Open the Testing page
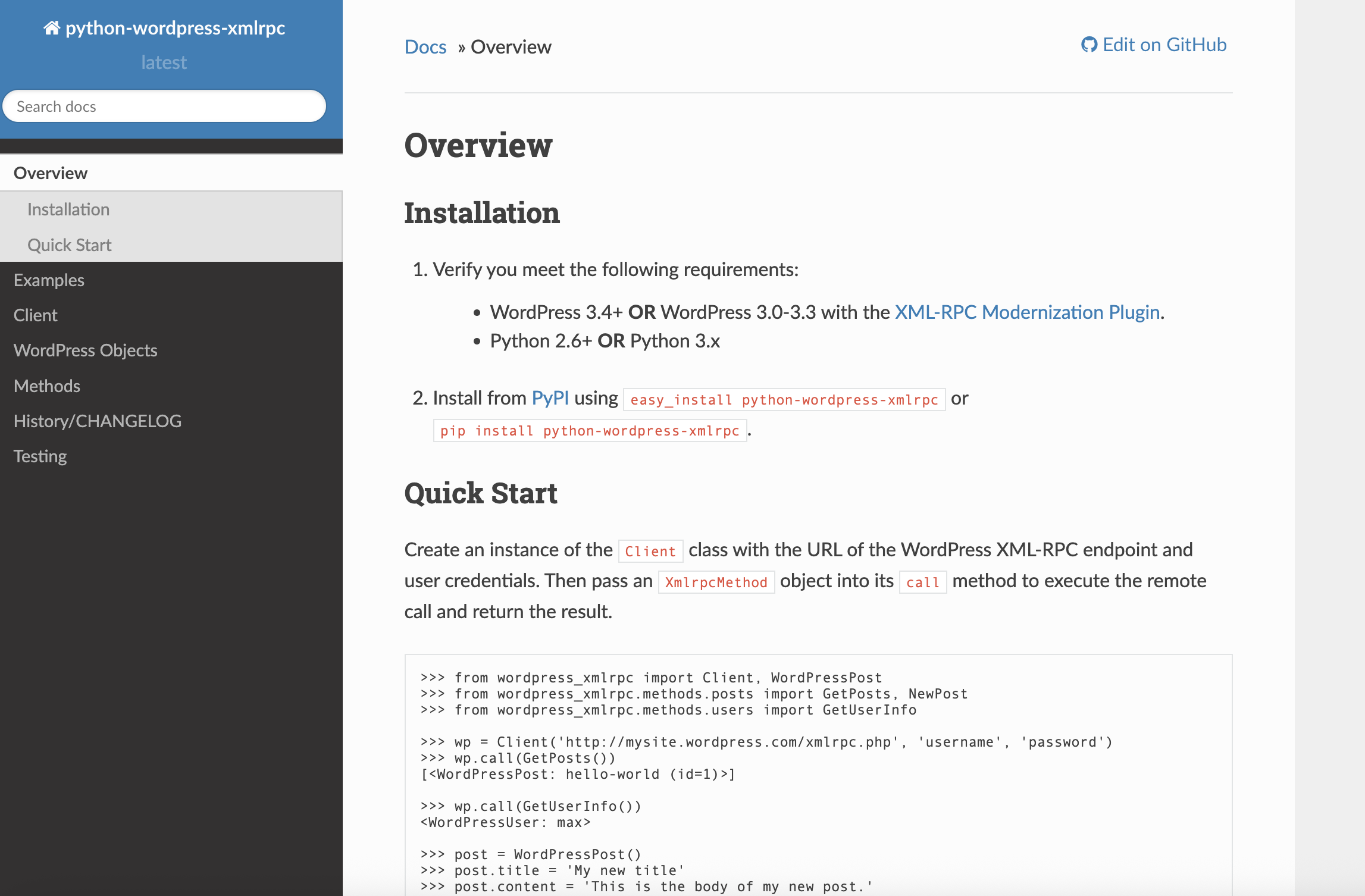Screen dimensions: 1365x896 (171, 456)
